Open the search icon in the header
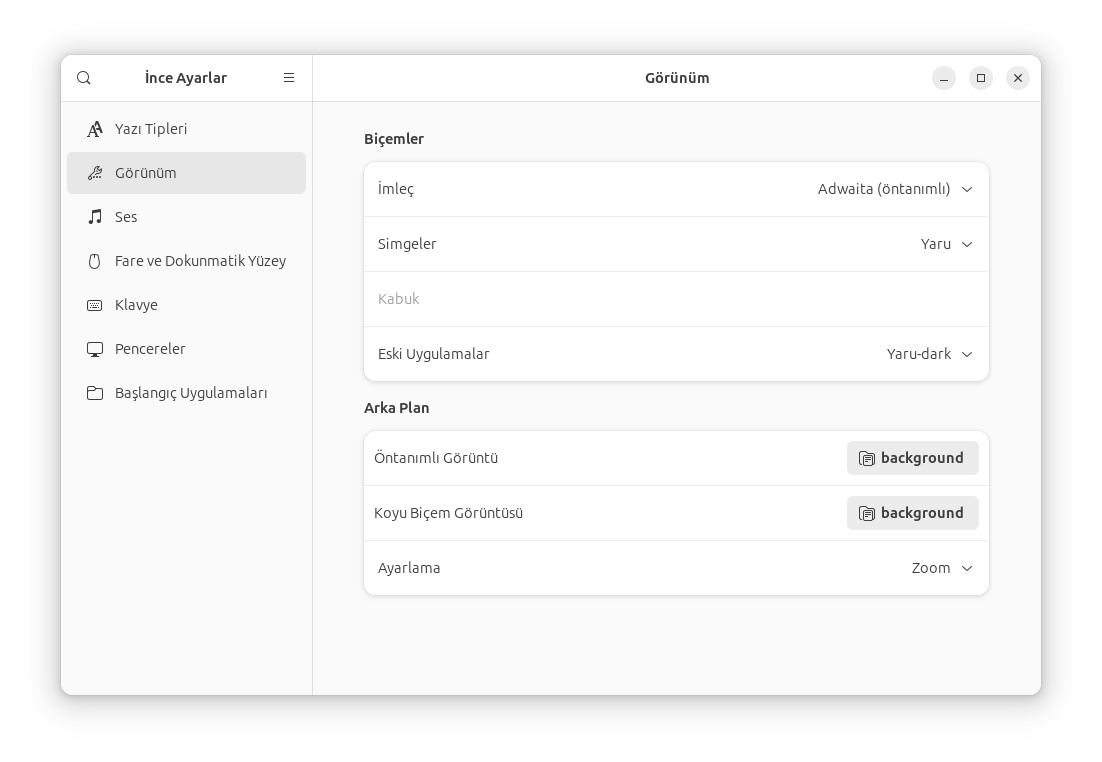The image size is (1102, 762). pos(84,78)
